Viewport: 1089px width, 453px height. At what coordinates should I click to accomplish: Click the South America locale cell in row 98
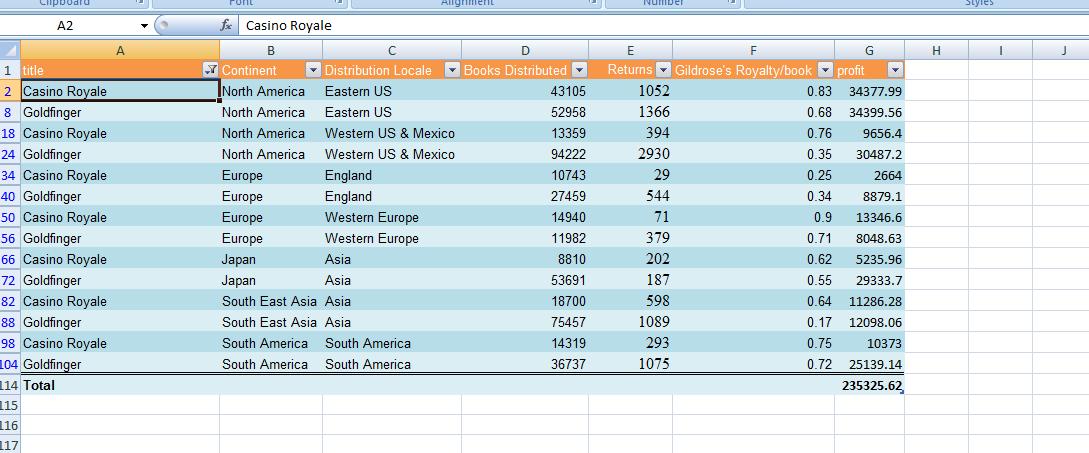coord(392,343)
